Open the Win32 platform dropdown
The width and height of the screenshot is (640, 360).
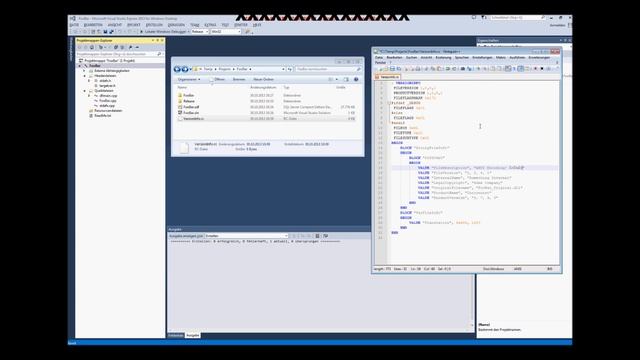click(x=226, y=31)
